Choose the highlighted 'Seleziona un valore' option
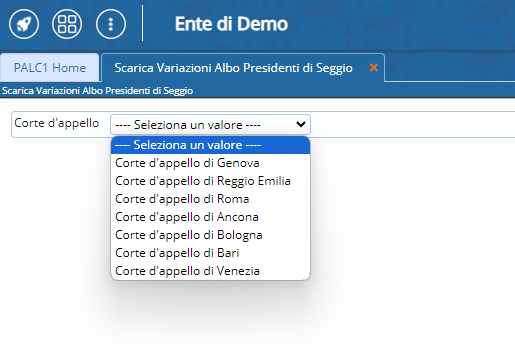Image resolution: width=515 pixels, height=363 pixels. coord(210,145)
